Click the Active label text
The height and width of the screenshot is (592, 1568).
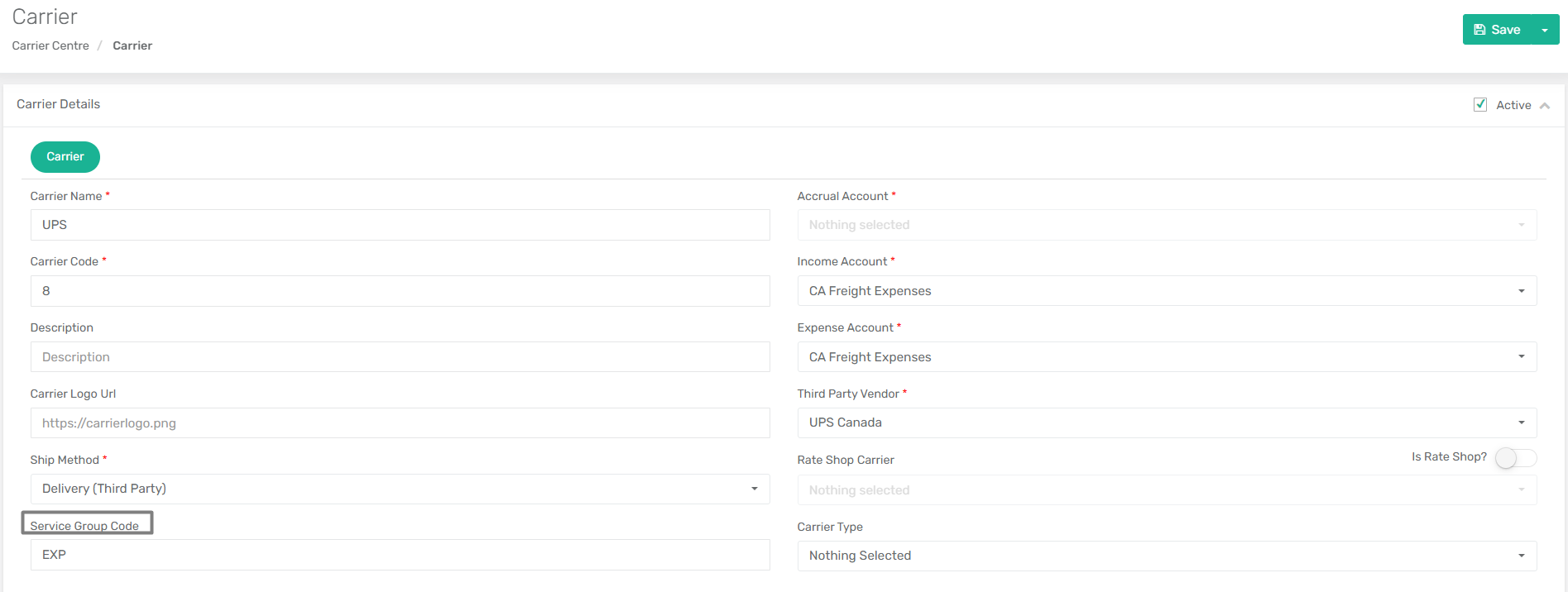click(x=1513, y=105)
